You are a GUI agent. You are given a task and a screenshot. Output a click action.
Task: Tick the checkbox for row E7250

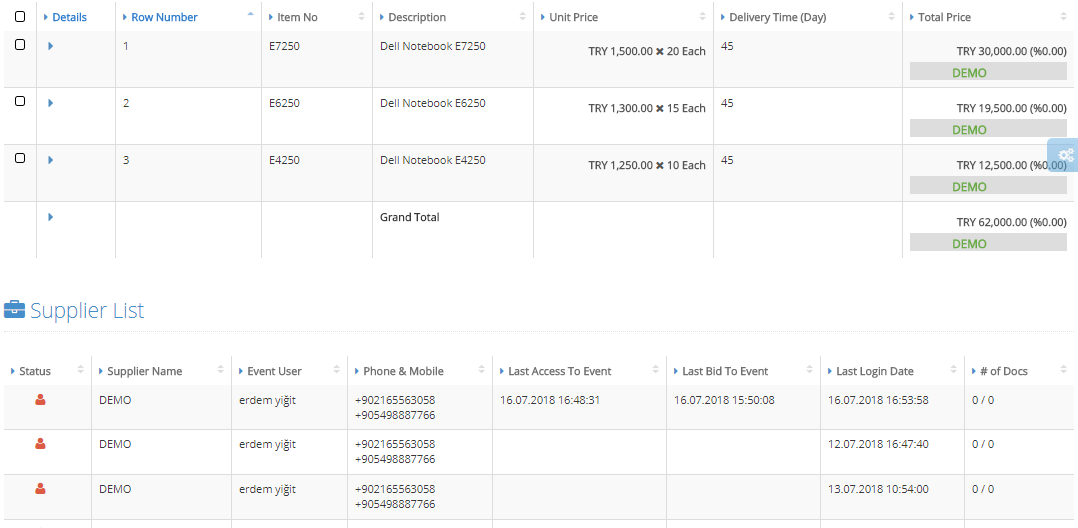pyautogui.click(x=20, y=45)
